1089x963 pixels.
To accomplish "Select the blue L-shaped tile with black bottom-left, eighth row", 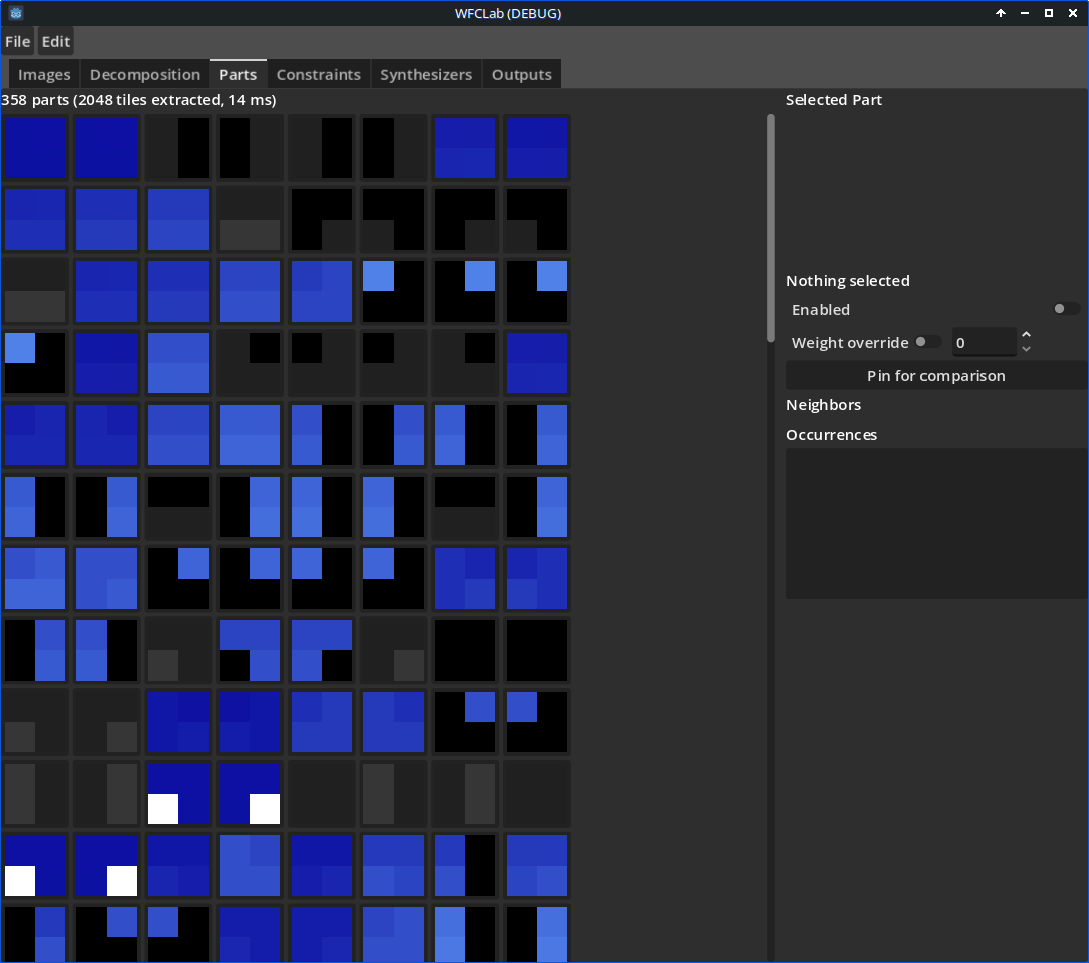I will pyautogui.click(x=250, y=651).
